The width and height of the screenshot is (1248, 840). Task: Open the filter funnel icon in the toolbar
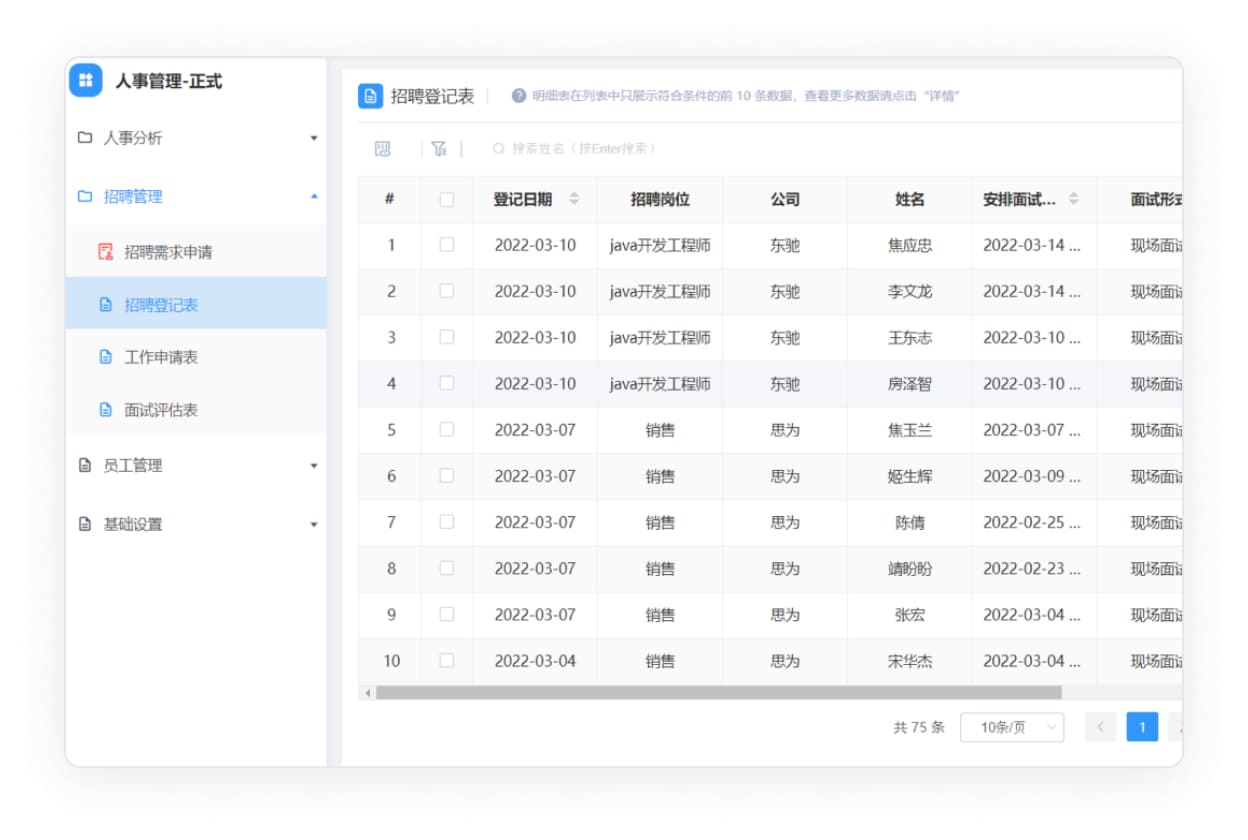click(x=439, y=149)
